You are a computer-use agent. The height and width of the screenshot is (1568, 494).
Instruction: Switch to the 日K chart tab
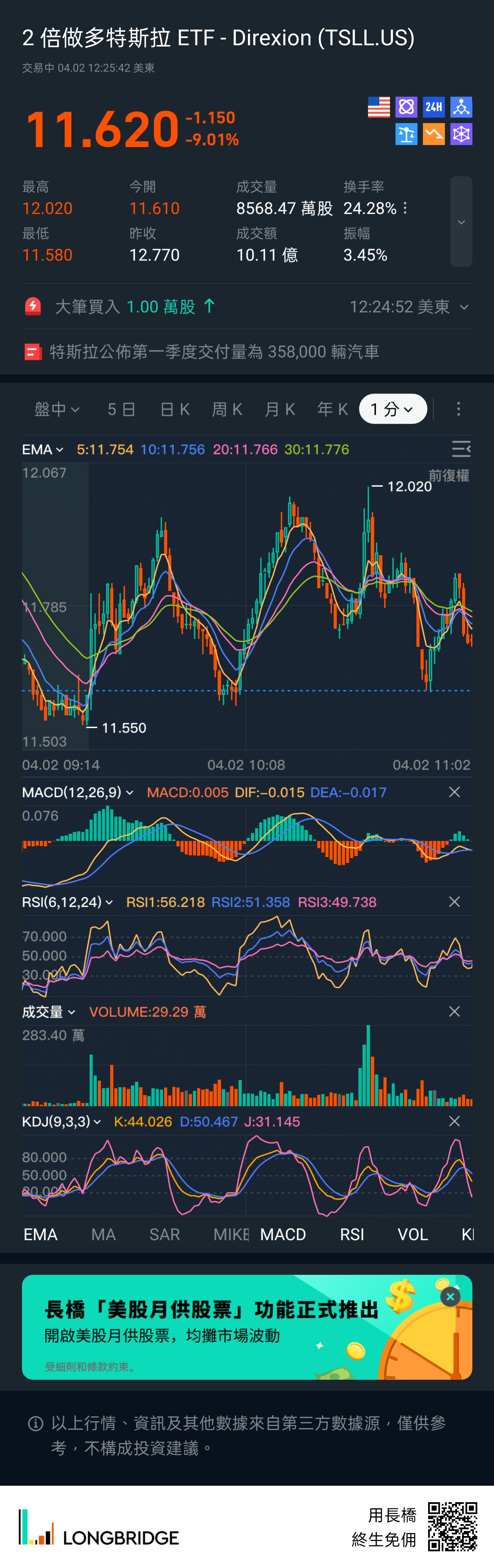pos(175,409)
